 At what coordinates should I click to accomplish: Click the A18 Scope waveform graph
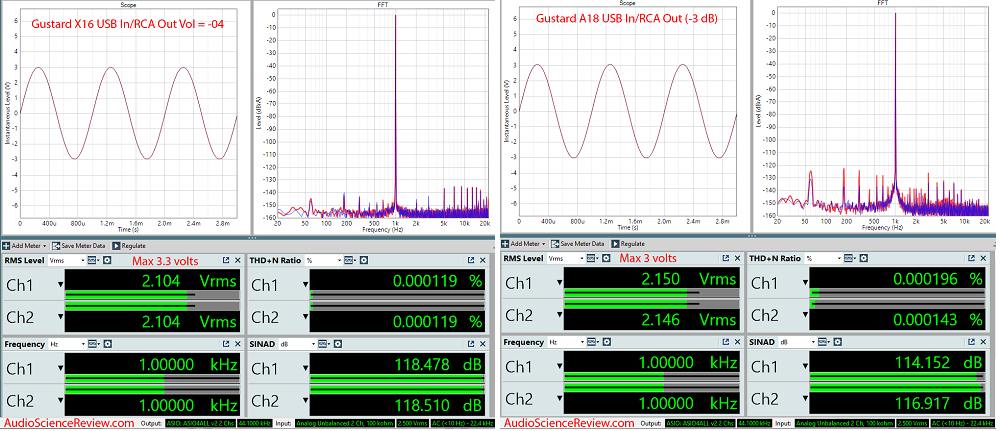click(628, 113)
